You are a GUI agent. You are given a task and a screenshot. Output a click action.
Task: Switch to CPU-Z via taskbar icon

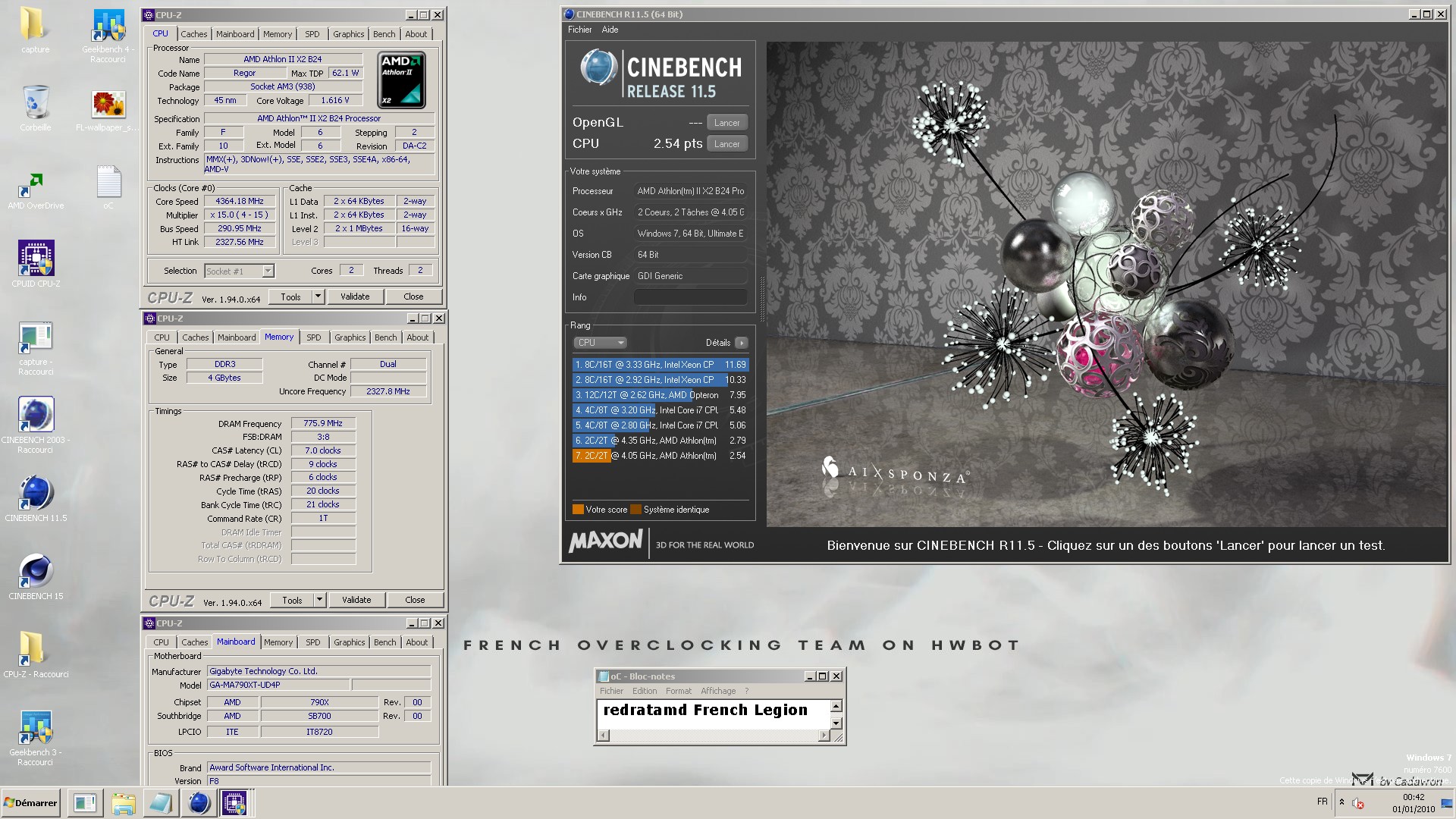pyautogui.click(x=234, y=802)
